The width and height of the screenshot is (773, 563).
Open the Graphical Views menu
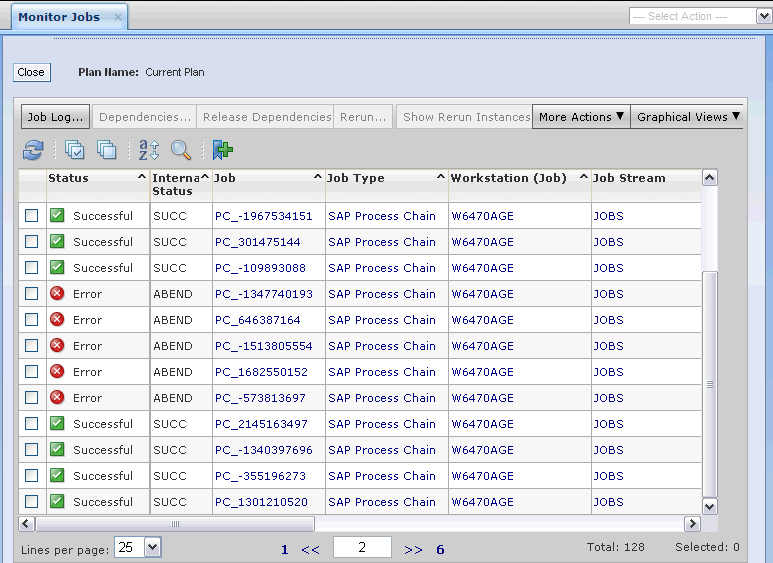click(688, 117)
